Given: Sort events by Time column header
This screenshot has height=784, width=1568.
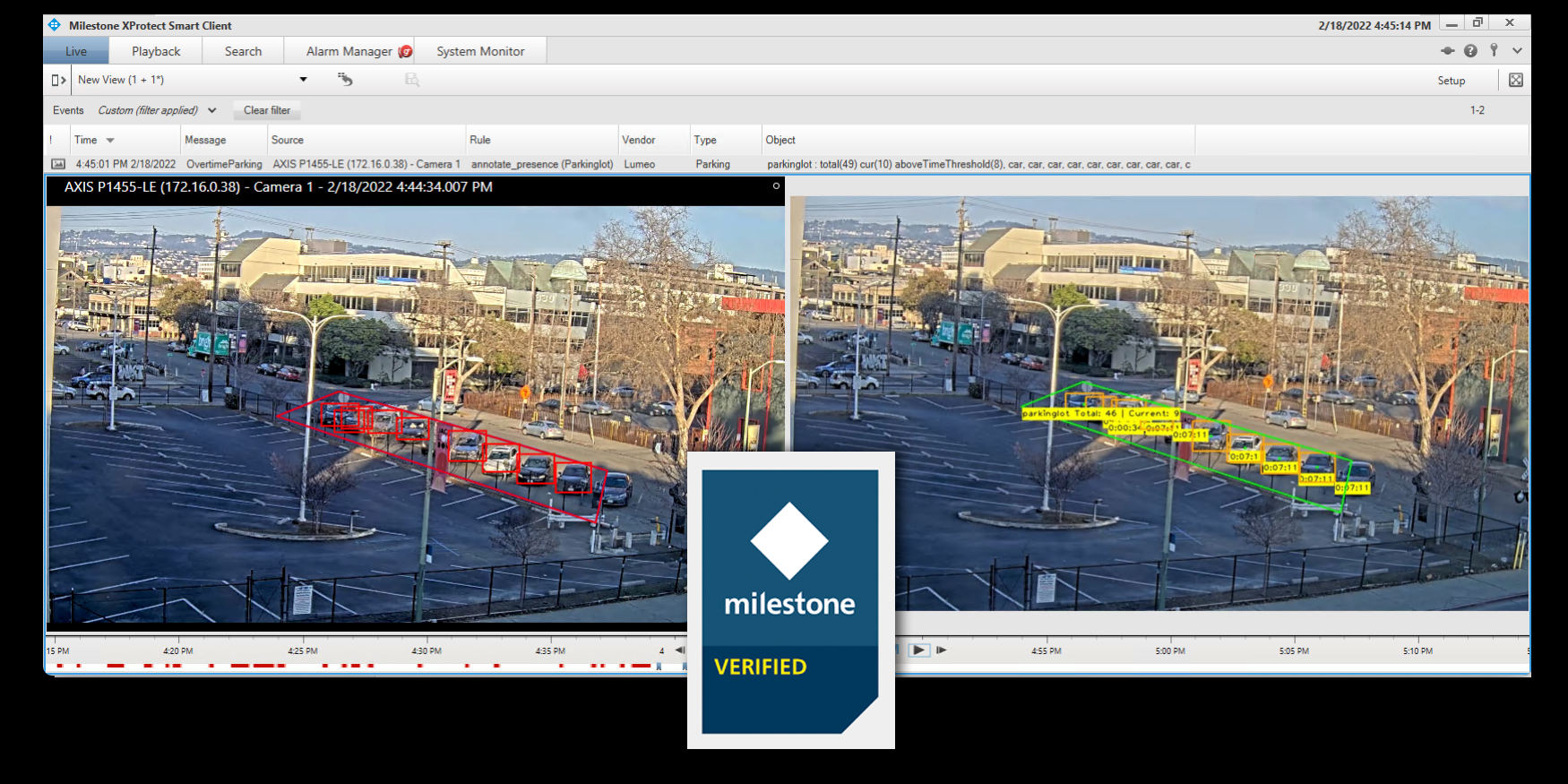Looking at the screenshot, I should (86, 140).
